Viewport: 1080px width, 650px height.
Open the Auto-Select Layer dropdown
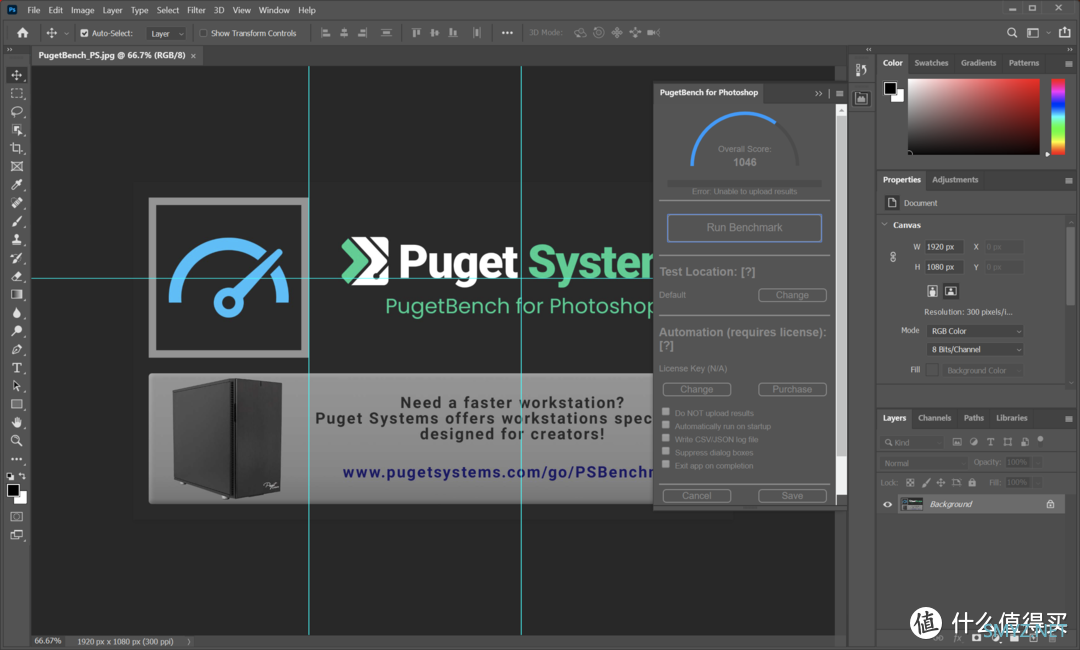[x=165, y=33]
